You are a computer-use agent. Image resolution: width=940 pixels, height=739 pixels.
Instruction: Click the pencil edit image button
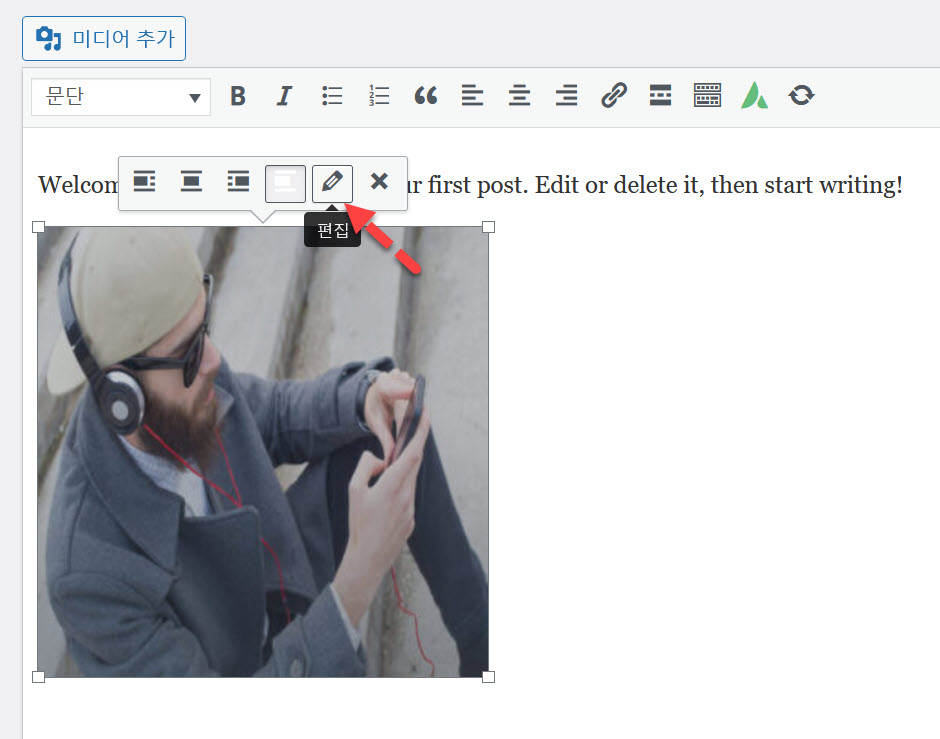(x=332, y=183)
